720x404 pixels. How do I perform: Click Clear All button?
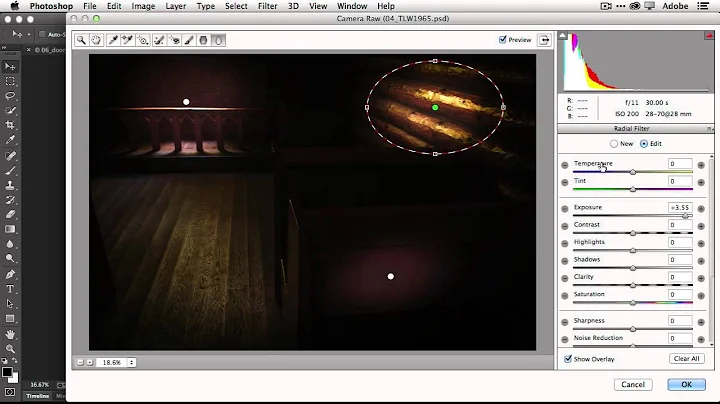(686, 359)
